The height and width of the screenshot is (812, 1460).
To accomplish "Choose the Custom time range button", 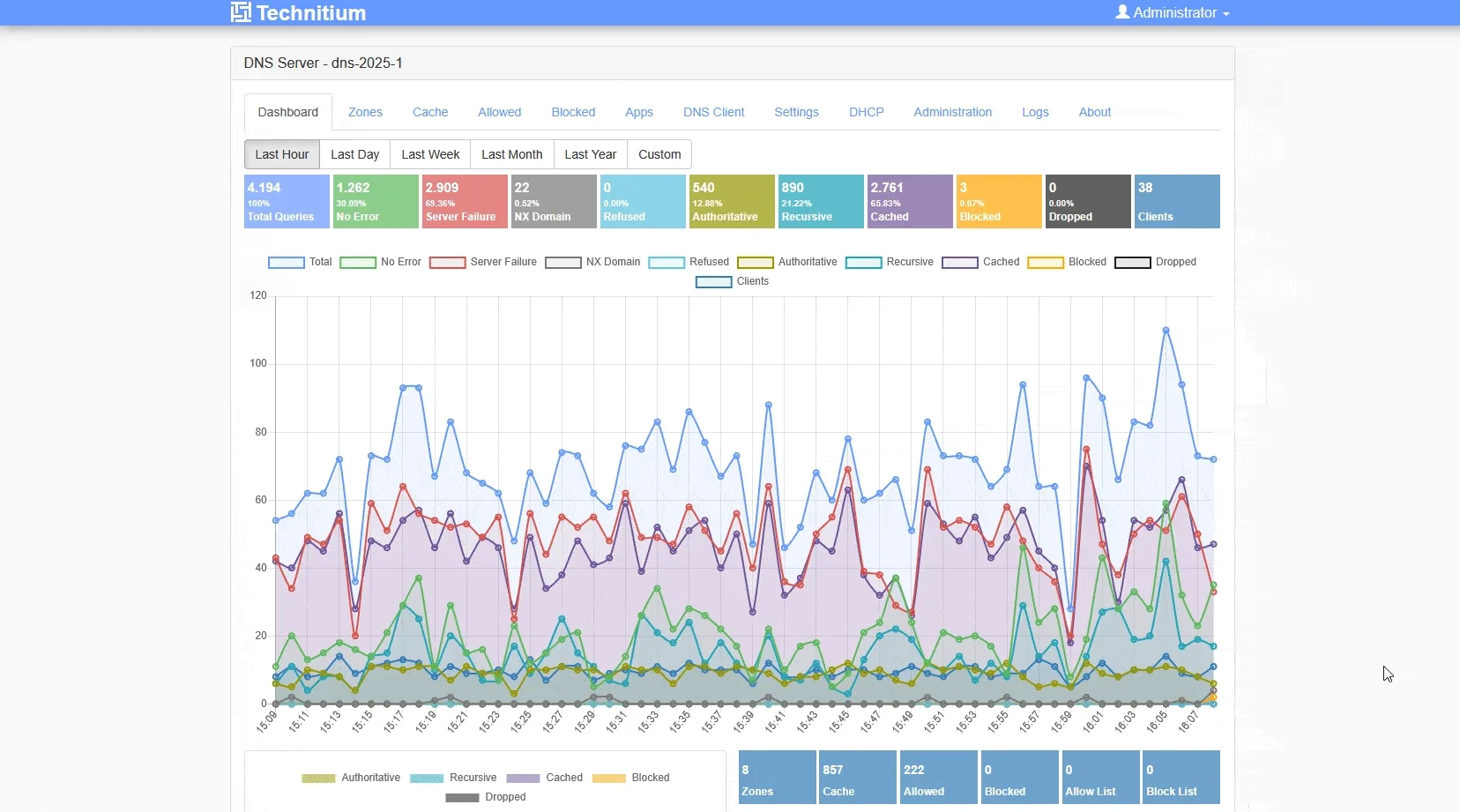I will click(x=659, y=154).
